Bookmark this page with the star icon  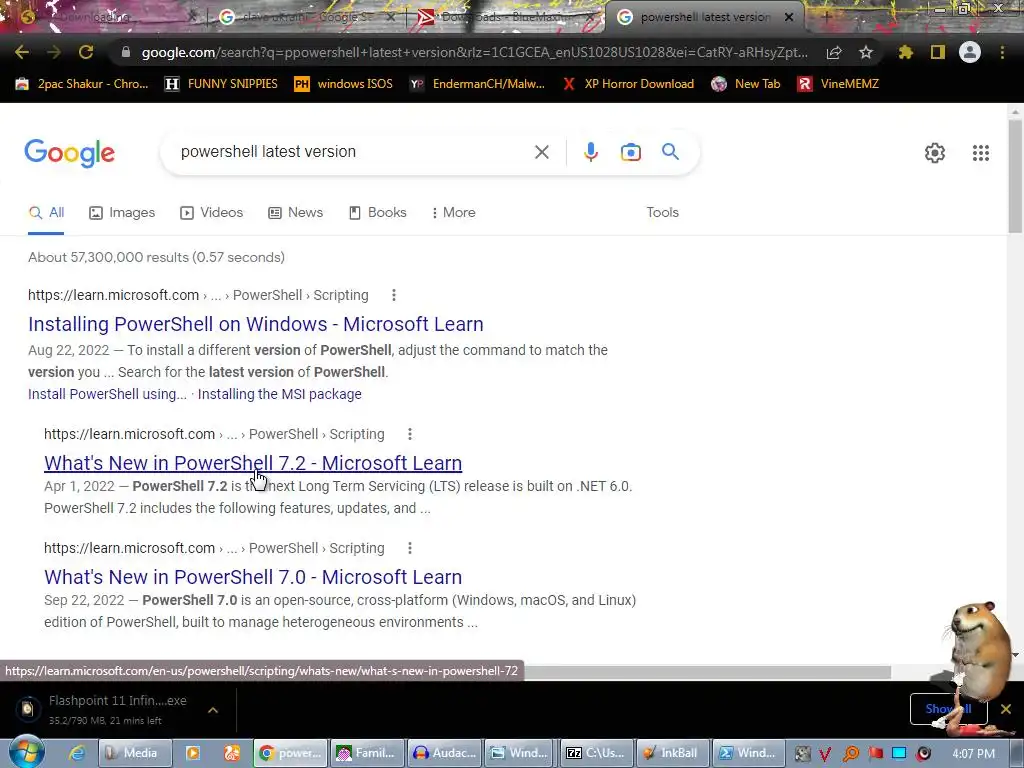[x=866, y=52]
